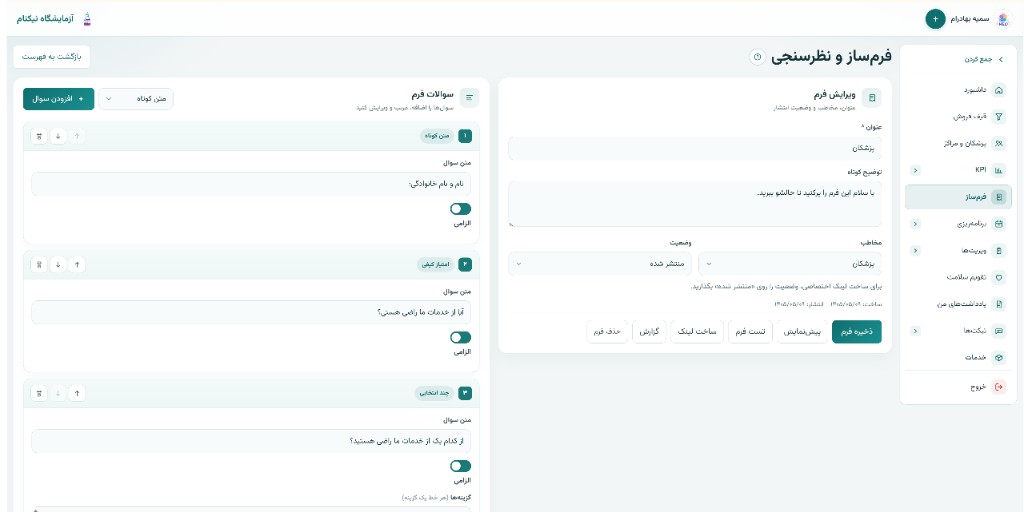
Task: Click question 1 text field نام و نام خانوادگی
Action: click(251, 184)
